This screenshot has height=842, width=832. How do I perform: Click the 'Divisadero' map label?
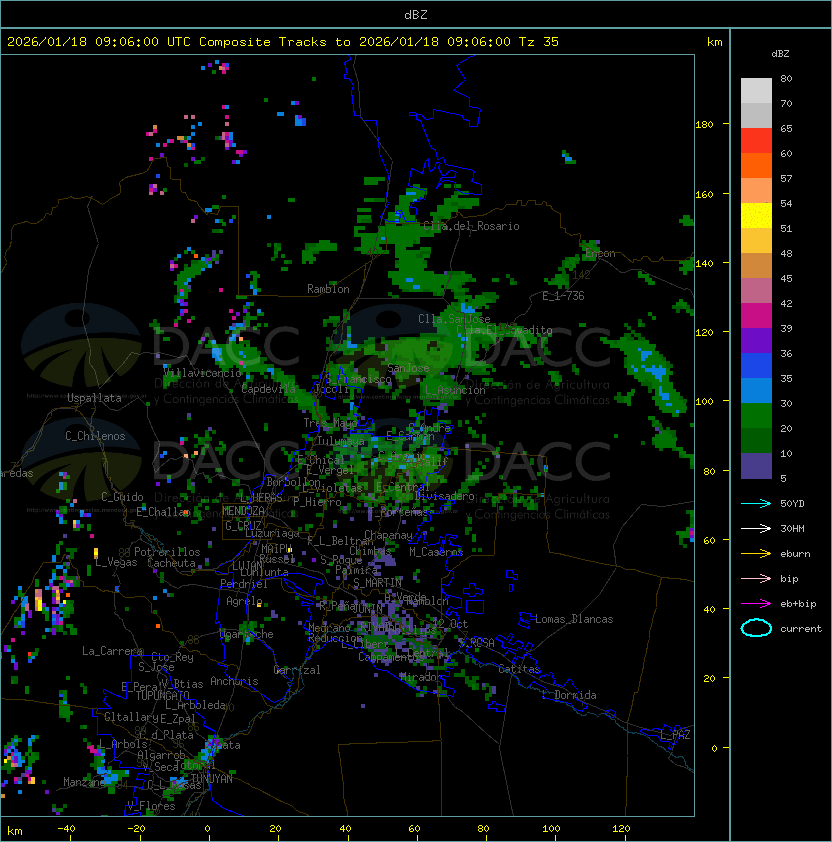(x=444, y=496)
